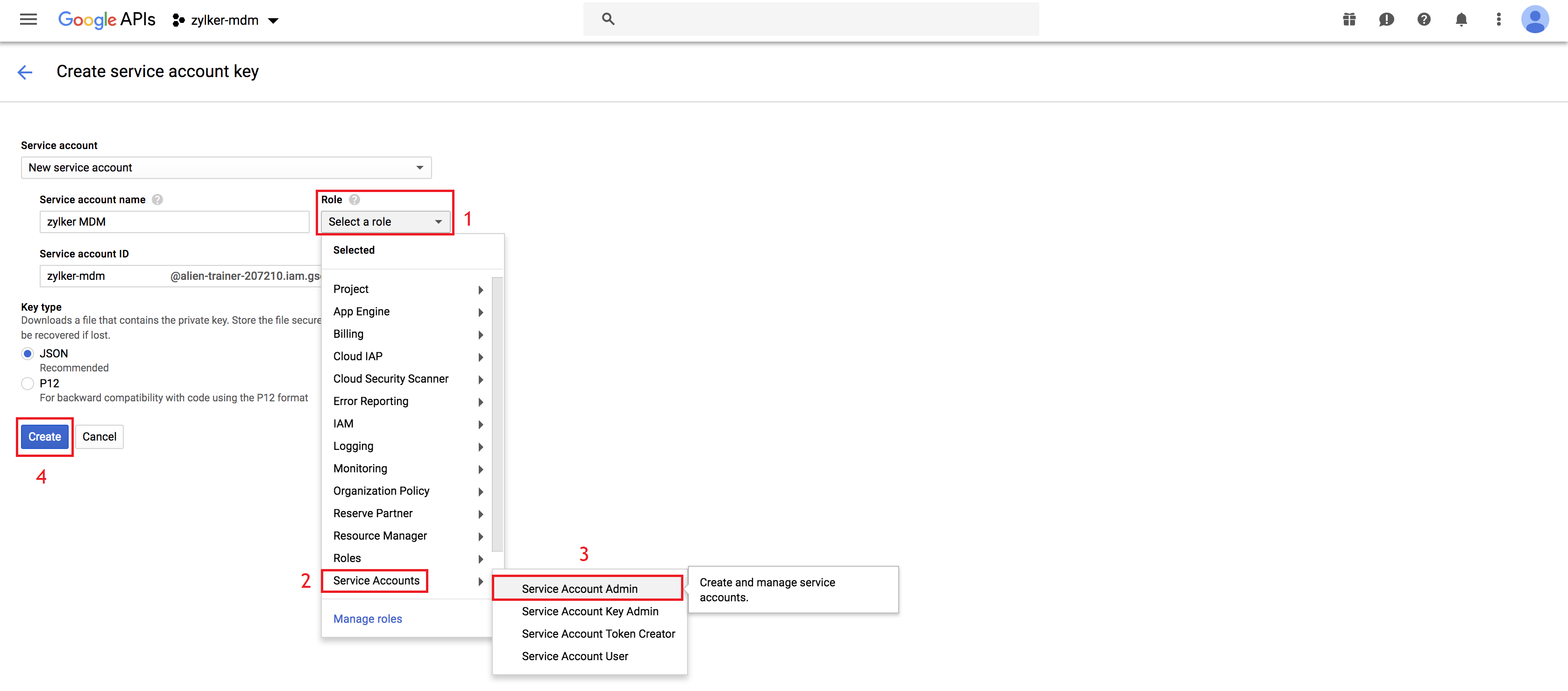Viewport: 1568px width, 691px height.
Task: Select the P12 key type
Action: (x=28, y=384)
